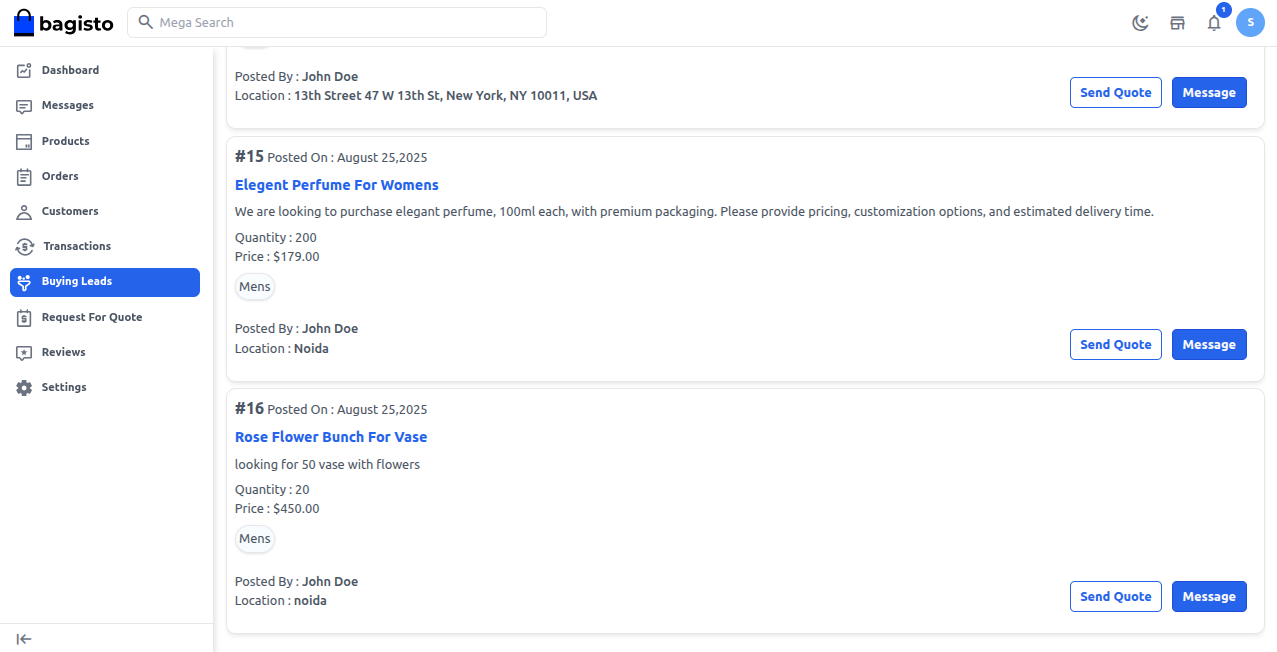Select the Messages icon in sidebar

point(24,105)
